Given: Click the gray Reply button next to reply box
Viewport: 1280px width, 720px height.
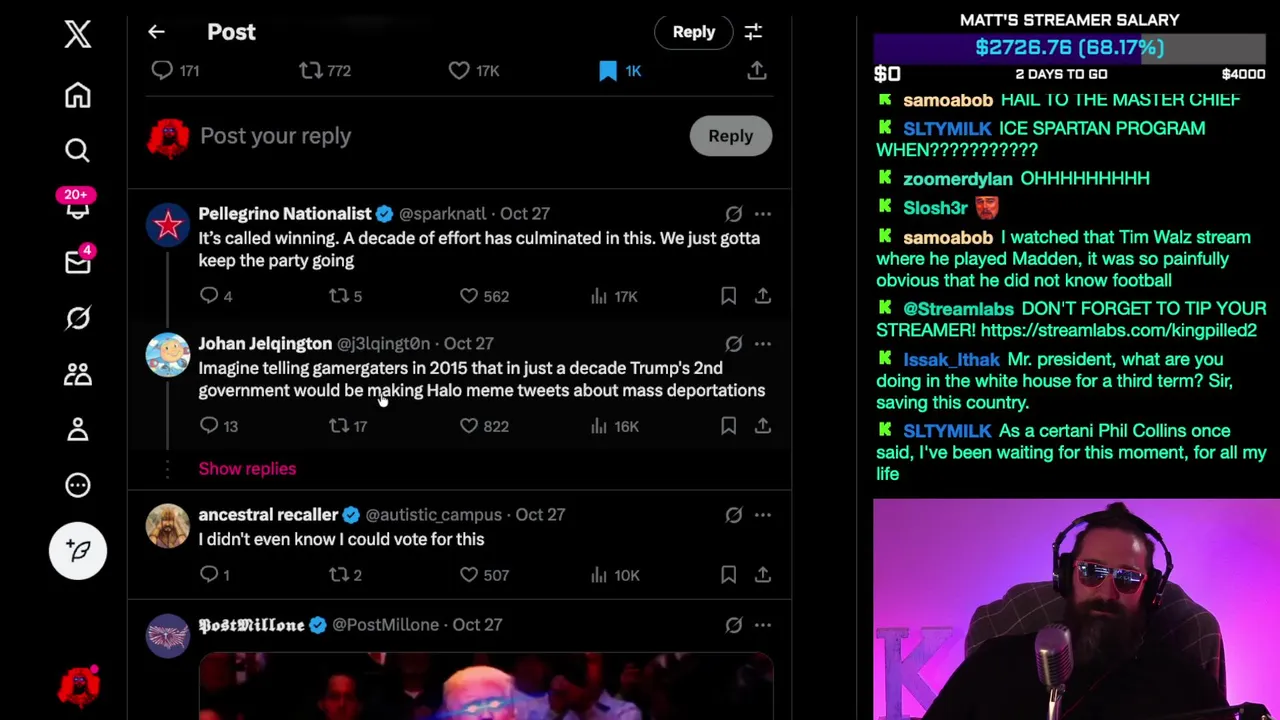Looking at the screenshot, I should (x=731, y=136).
